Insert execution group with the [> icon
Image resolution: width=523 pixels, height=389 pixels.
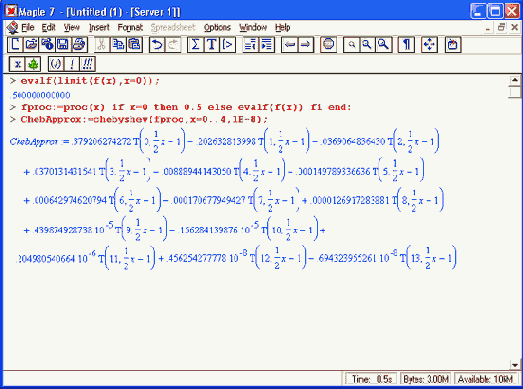[227, 44]
